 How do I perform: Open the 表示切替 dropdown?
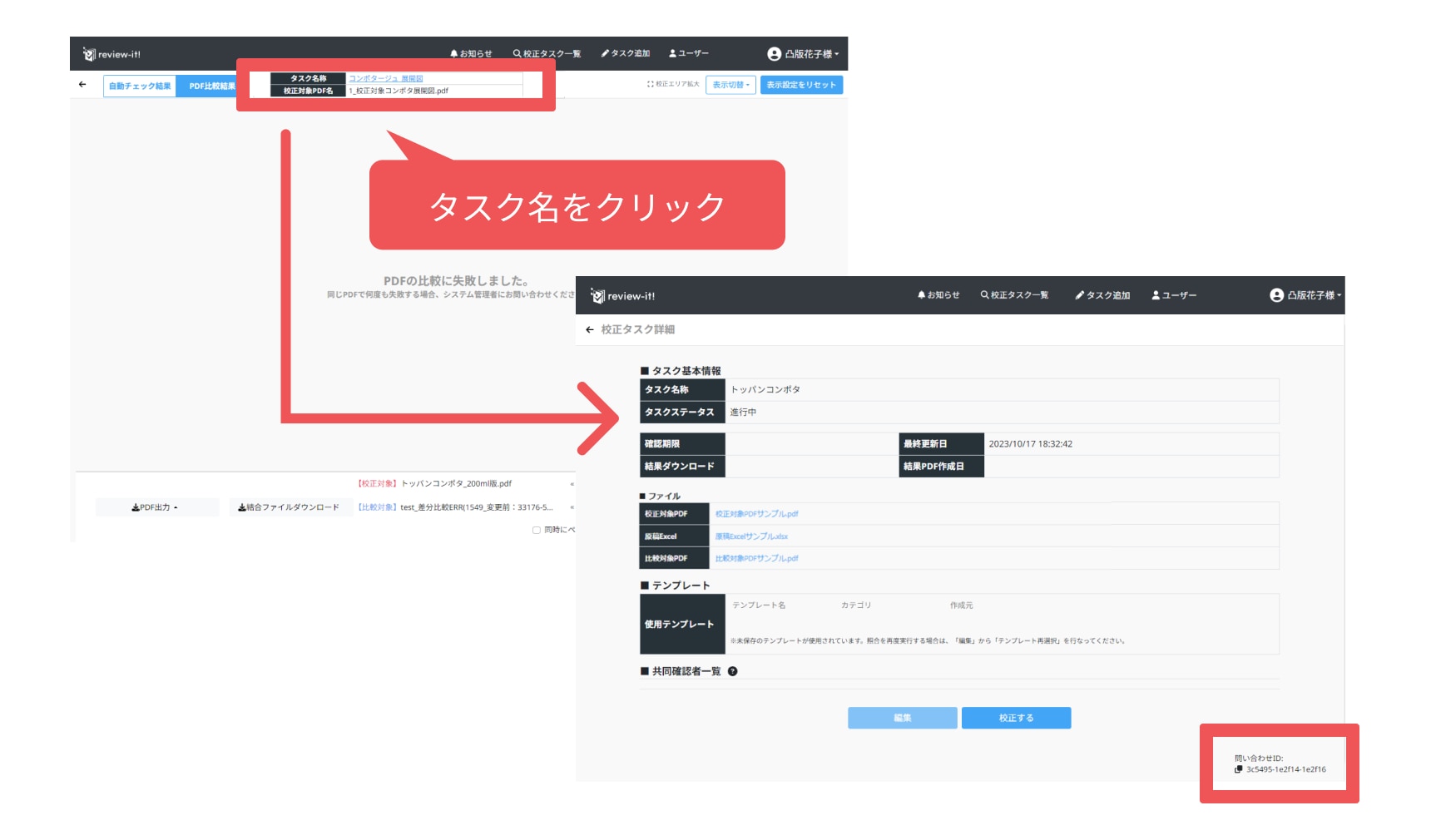click(x=730, y=85)
